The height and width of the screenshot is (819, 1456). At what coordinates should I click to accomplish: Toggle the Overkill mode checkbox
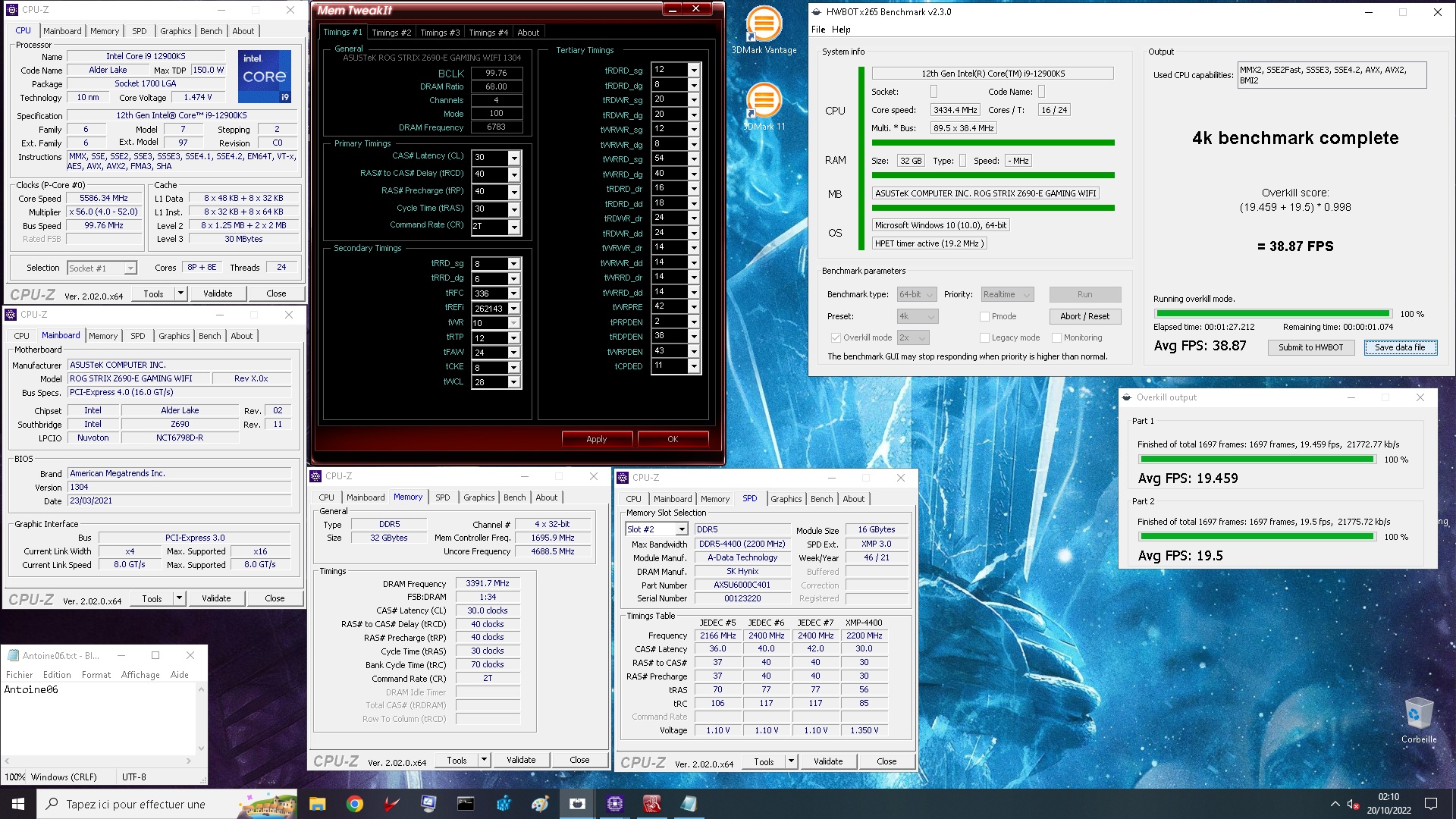click(836, 337)
